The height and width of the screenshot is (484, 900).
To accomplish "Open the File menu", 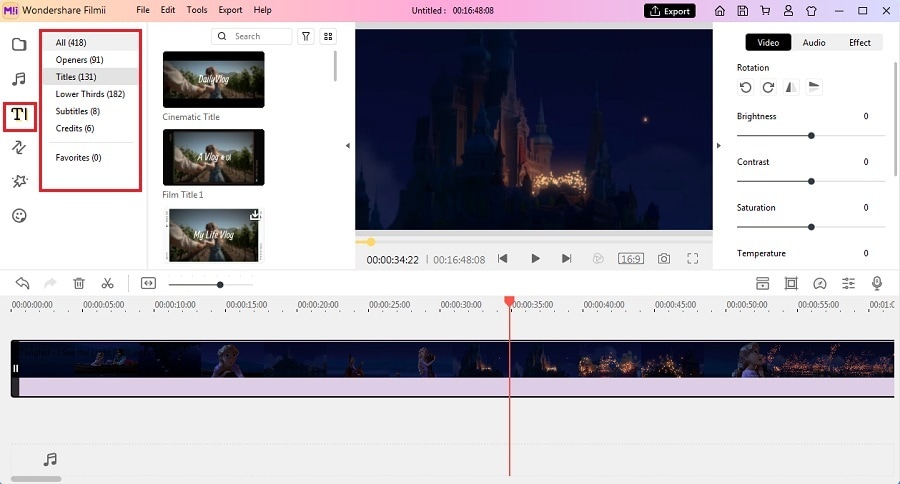I will click(143, 10).
